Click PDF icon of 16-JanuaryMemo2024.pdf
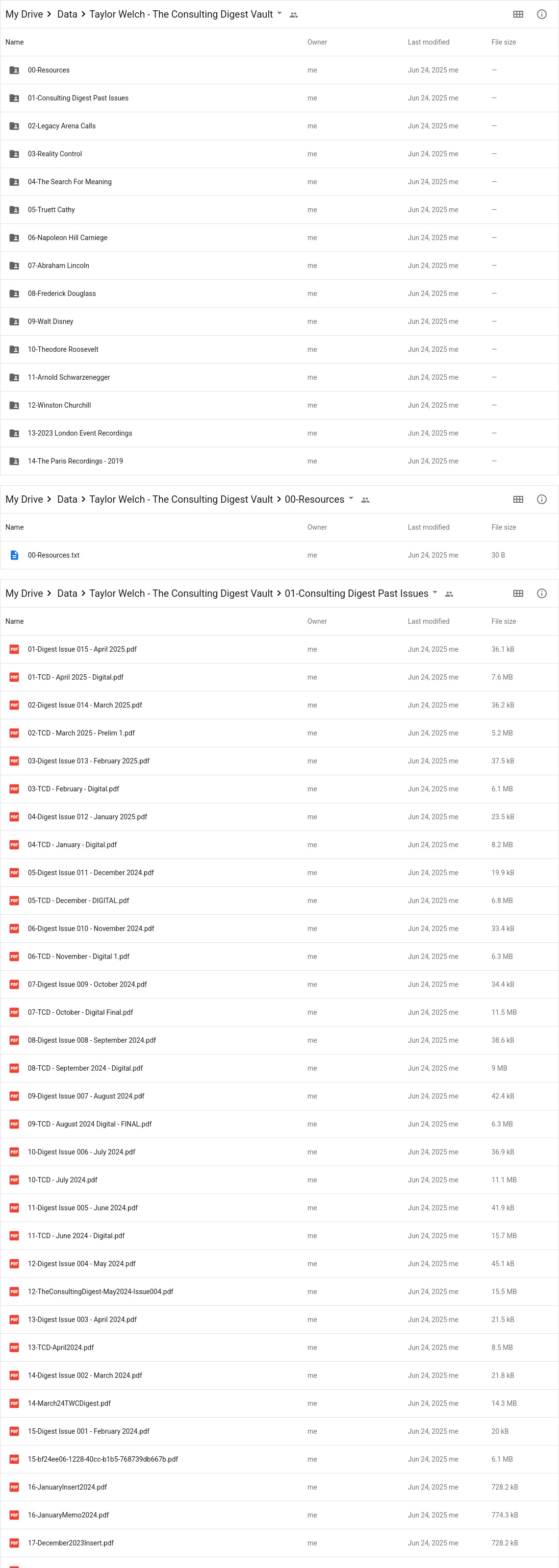Viewport: 559px width, 1568px height. coord(14,1515)
